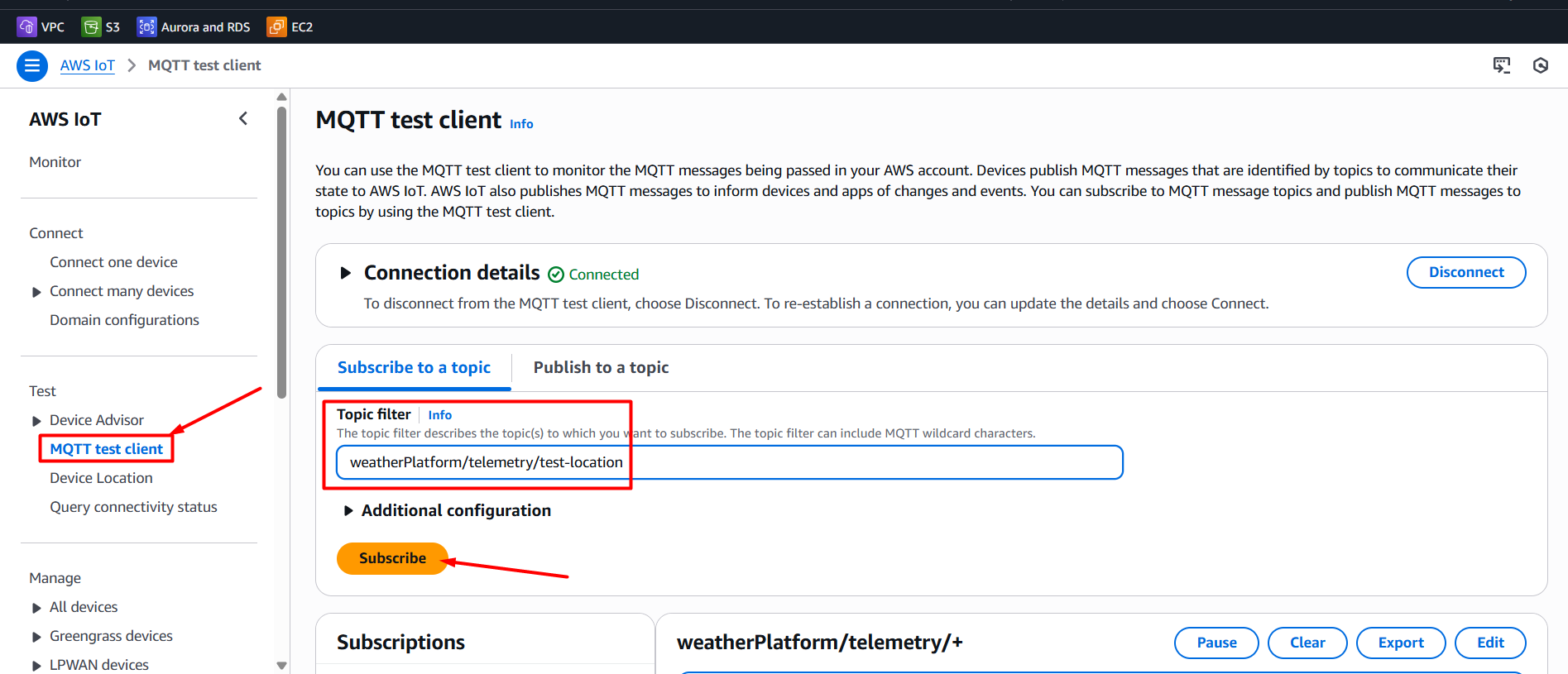Image resolution: width=1568 pixels, height=674 pixels.
Task: Pause the weatherPlatform/telemetry/+ subscription
Action: (x=1216, y=643)
